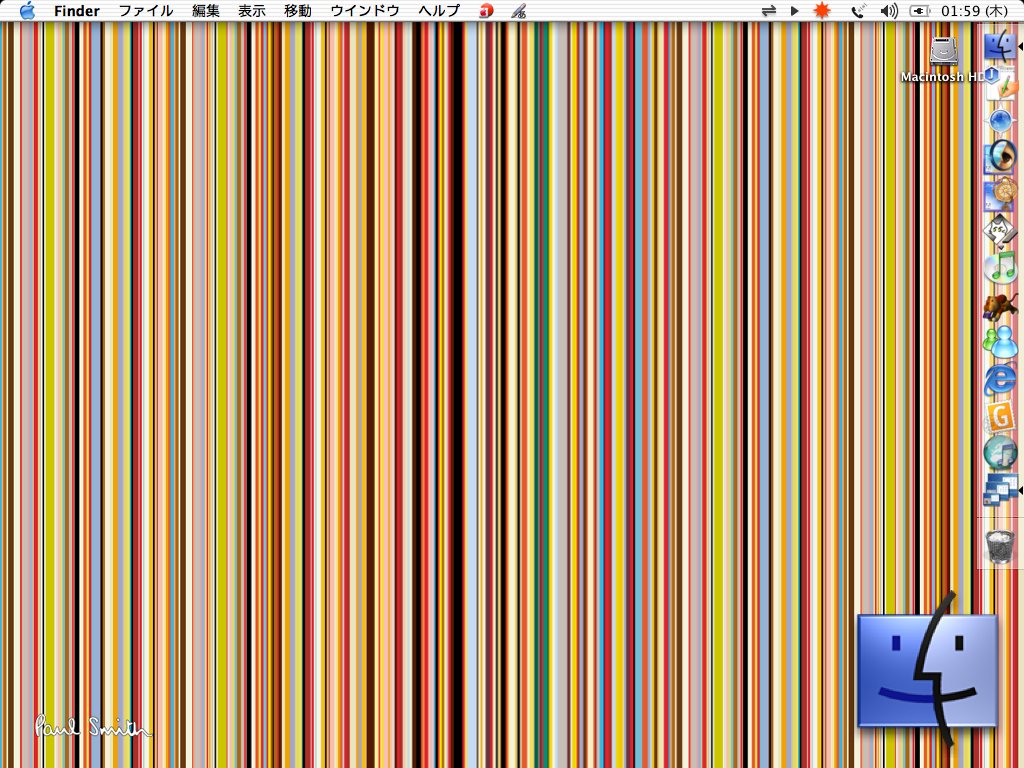The width and height of the screenshot is (1024, 768).
Task: Click the play triangle menu bar icon
Action: pos(795,11)
